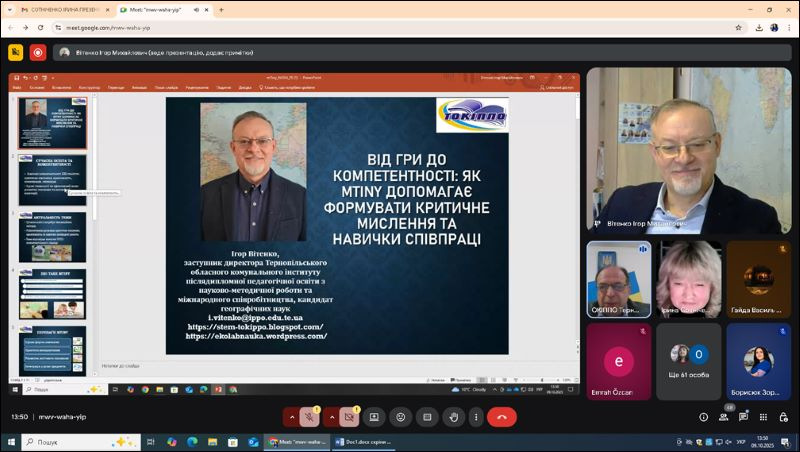Viewport: 800px width, 452px height.
Task: Click the tile showing 61 other participants
Action: (688, 361)
